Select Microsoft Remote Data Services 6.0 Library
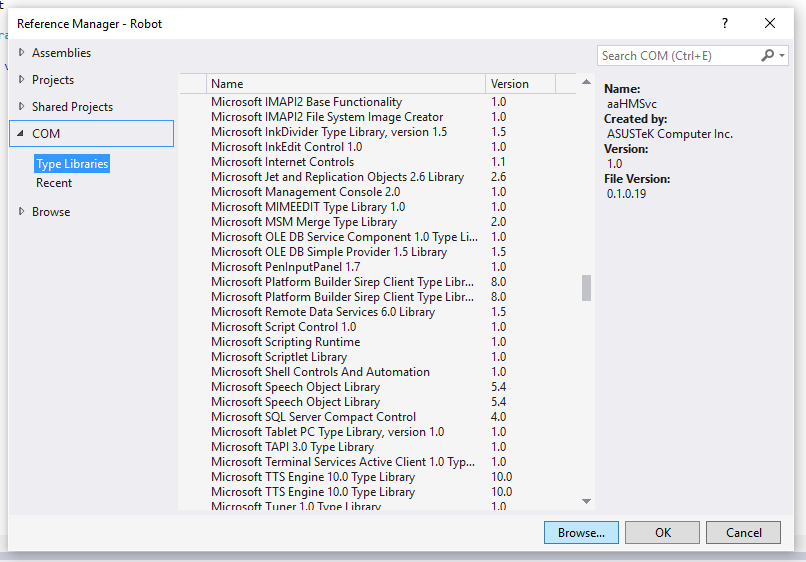The image size is (806, 562). click(x=378, y=312)
